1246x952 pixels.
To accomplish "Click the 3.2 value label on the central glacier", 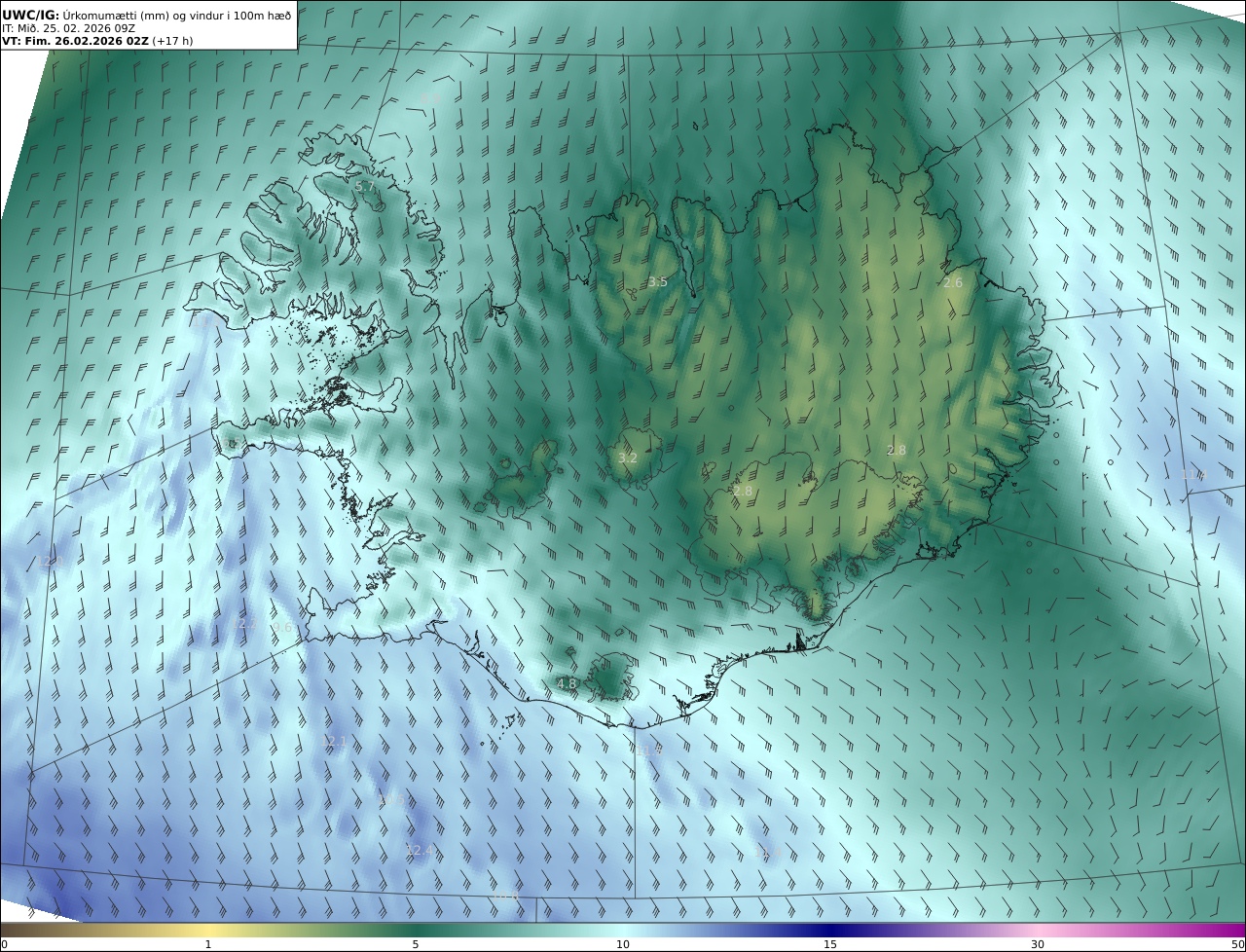I will click(x=628, y=458).
